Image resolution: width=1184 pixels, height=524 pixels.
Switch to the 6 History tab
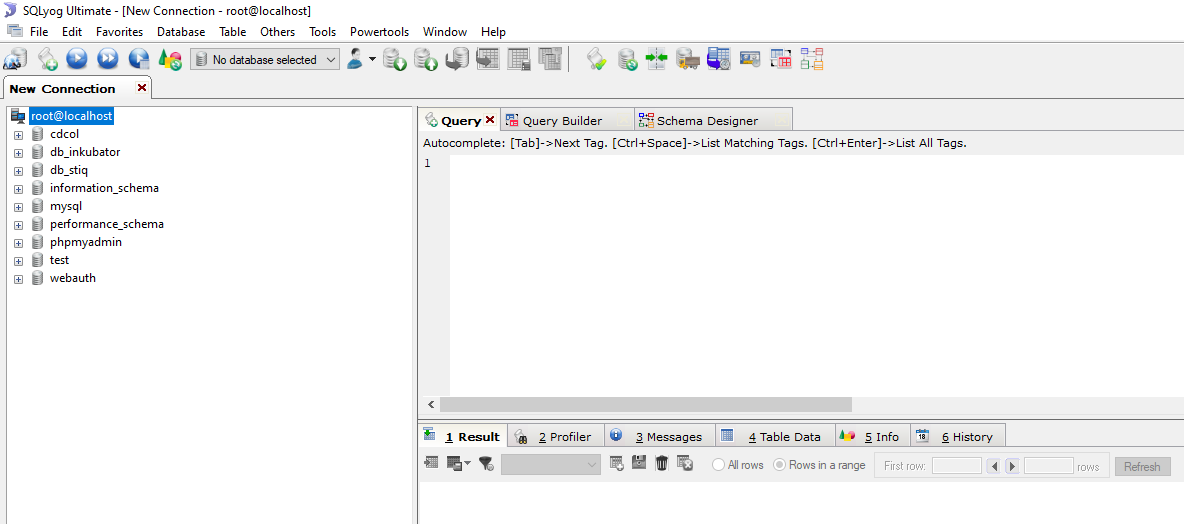pos(957,436)
